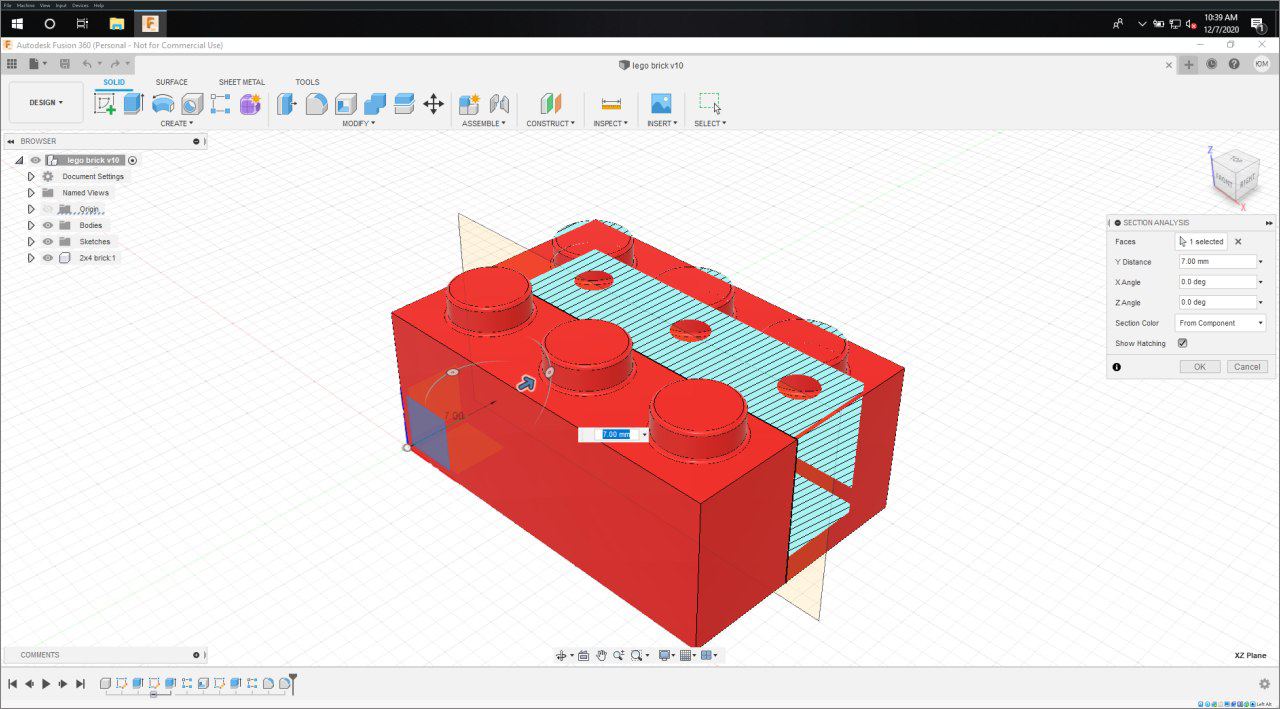Viewport: 1280px width, 709px height.
Task: Select the Joint tool in Assemble
Action: [498, 104]
